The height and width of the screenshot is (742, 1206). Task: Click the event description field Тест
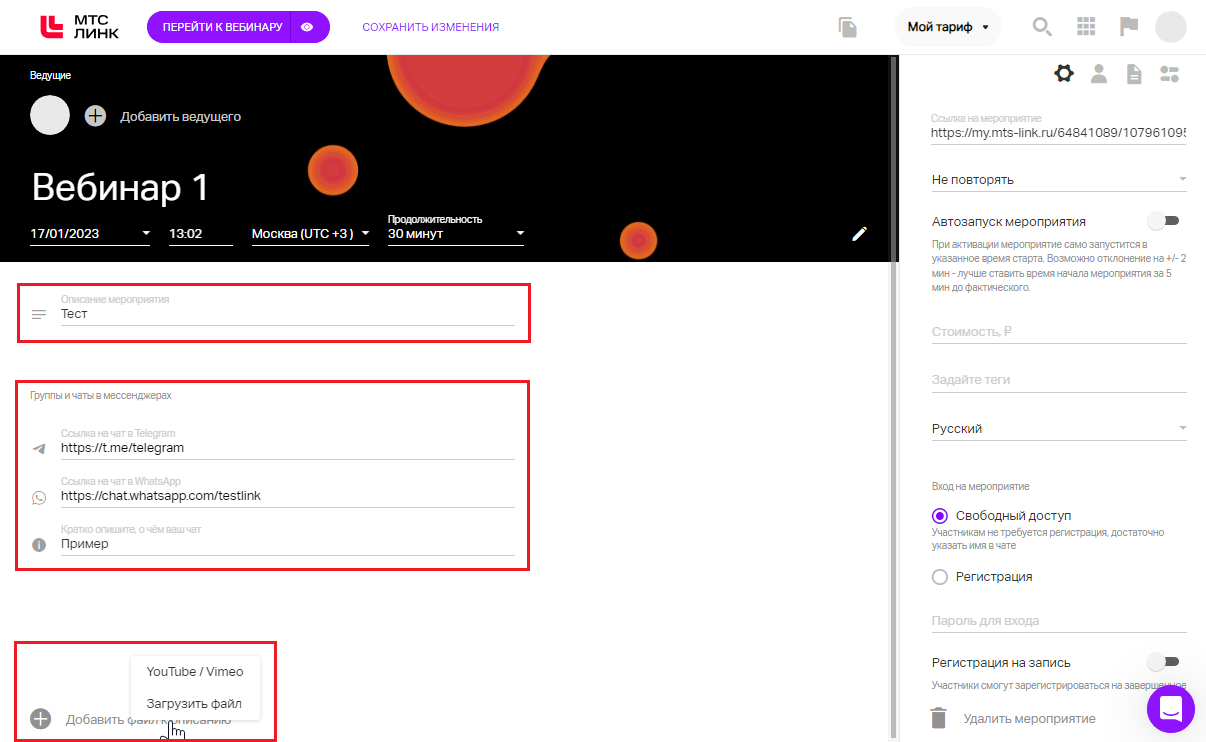tap(288, 314)
